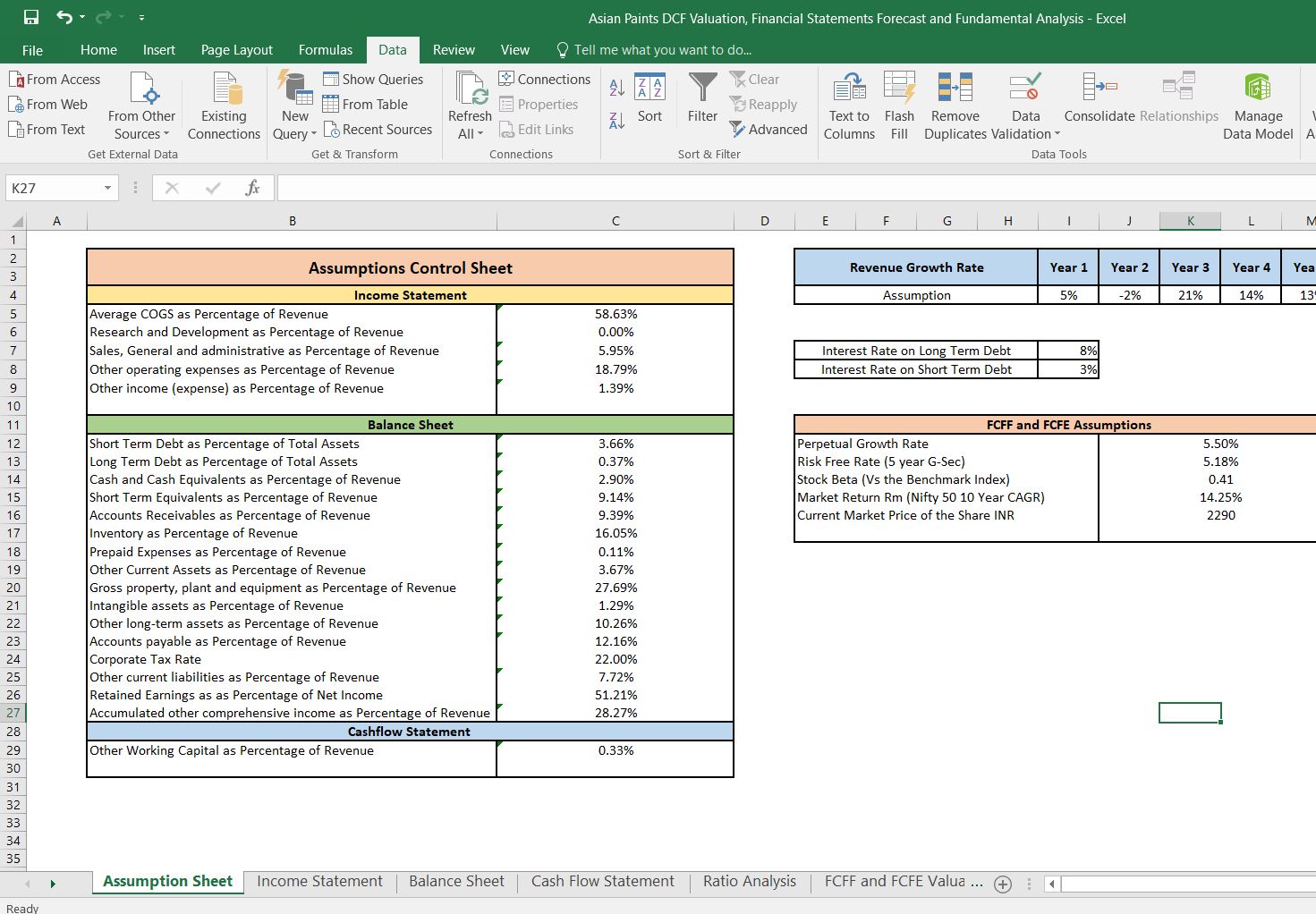Click the Assumptions Control Sheet title cell
Image resolution: width=1316 pixels, height=914 pixels.
(x=410, y=267)
